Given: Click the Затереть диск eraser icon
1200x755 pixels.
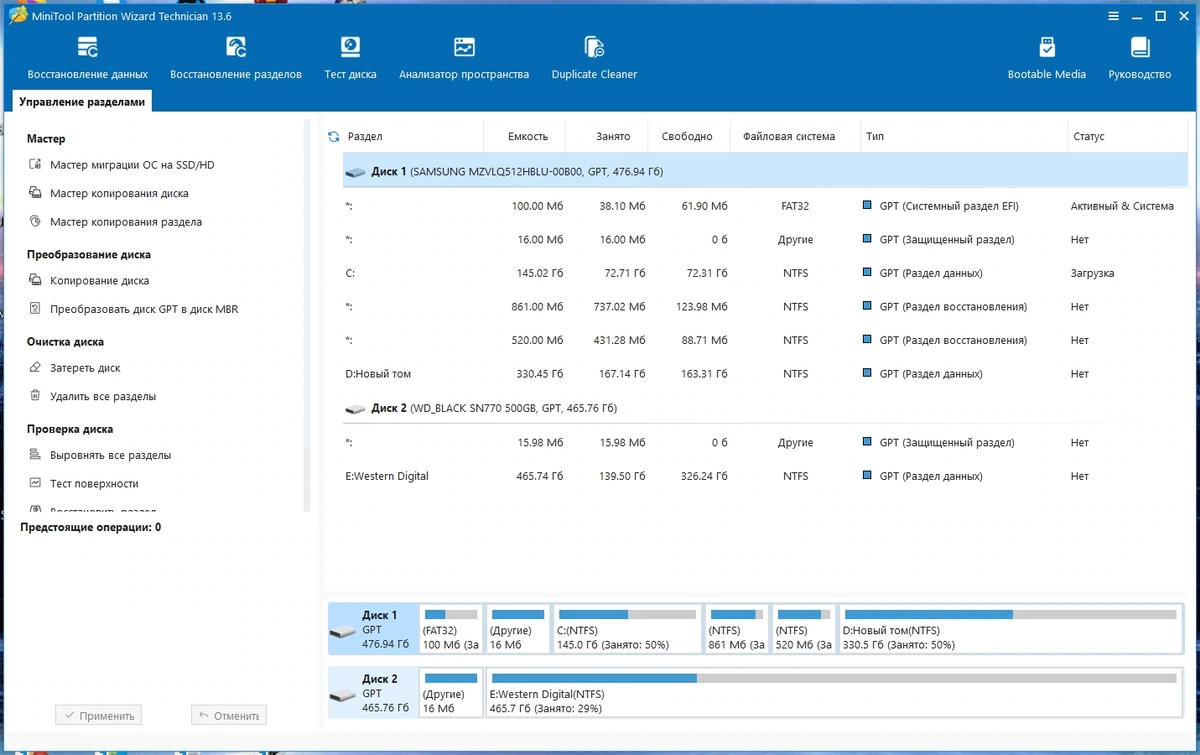Looking at the screenshot, I should (35, 368).
